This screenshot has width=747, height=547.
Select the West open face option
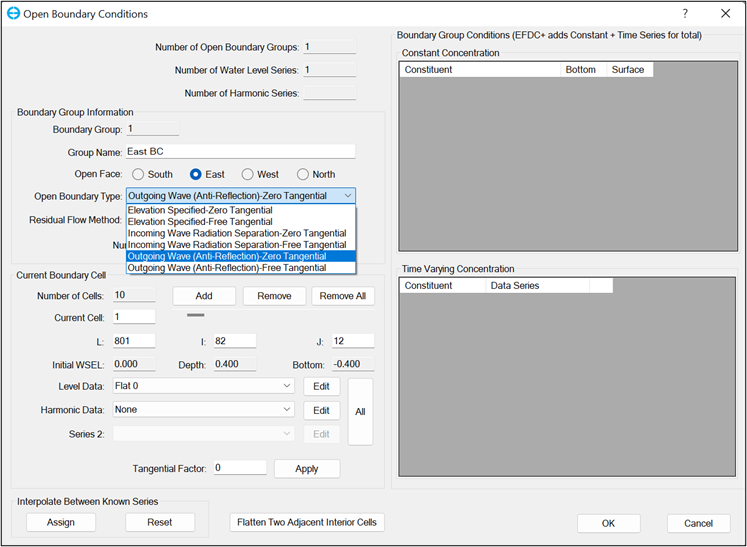(x=249, y=174)
